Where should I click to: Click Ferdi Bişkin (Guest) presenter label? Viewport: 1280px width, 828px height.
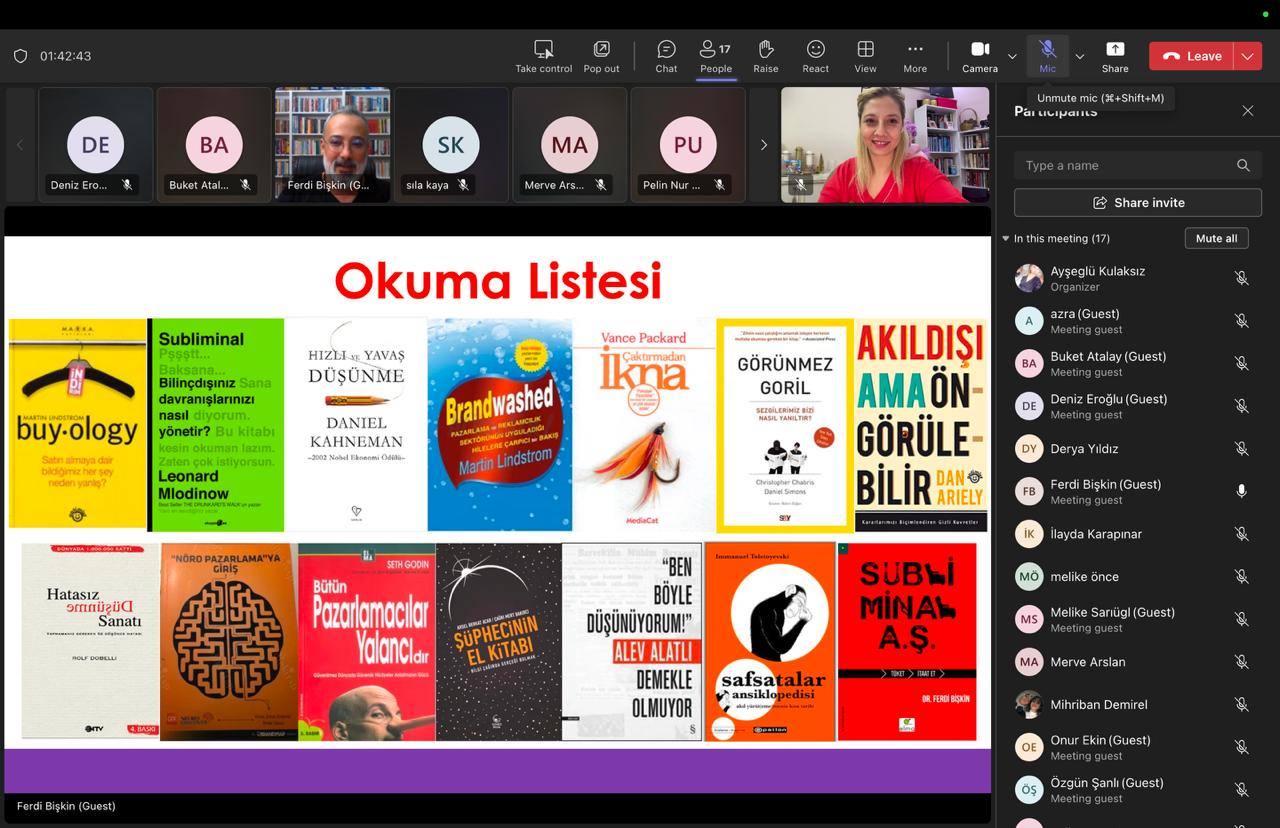point(66,806)
